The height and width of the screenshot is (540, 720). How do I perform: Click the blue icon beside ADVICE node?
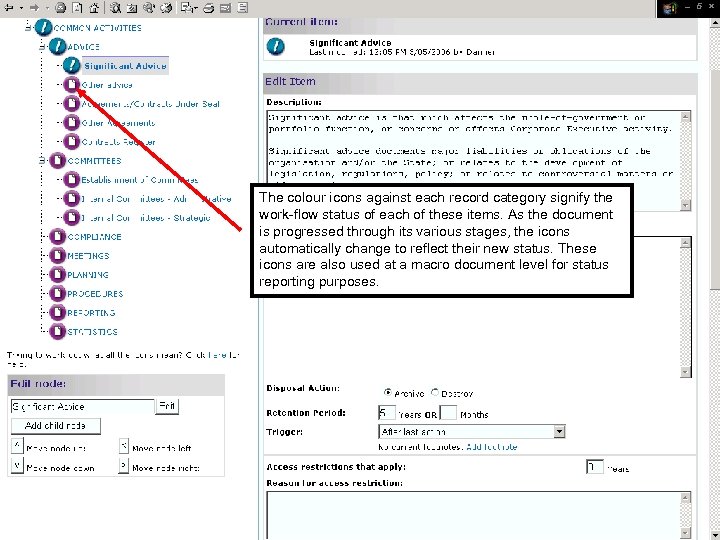57,46
